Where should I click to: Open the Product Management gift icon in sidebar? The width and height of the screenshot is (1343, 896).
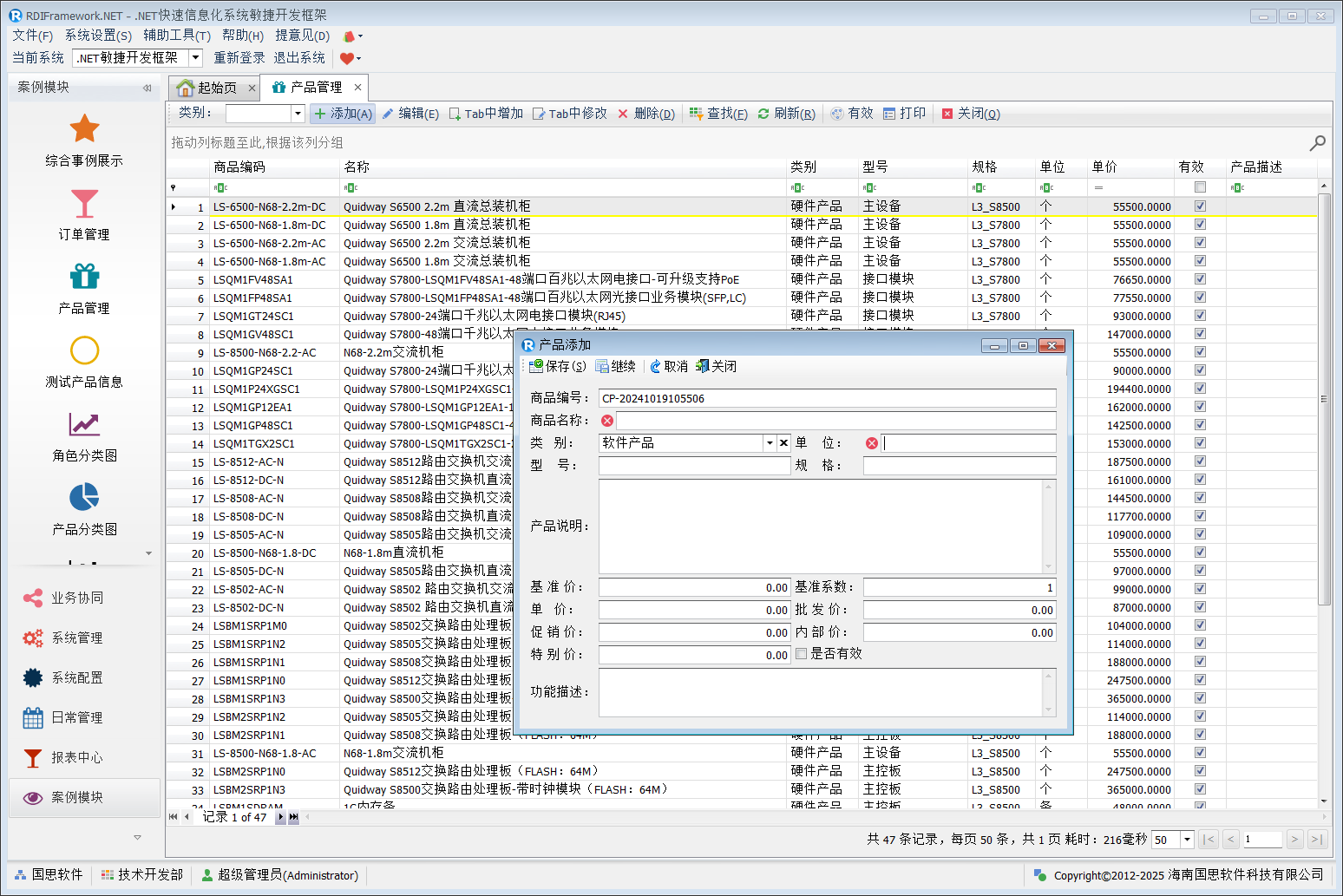(x=84, y=277)
